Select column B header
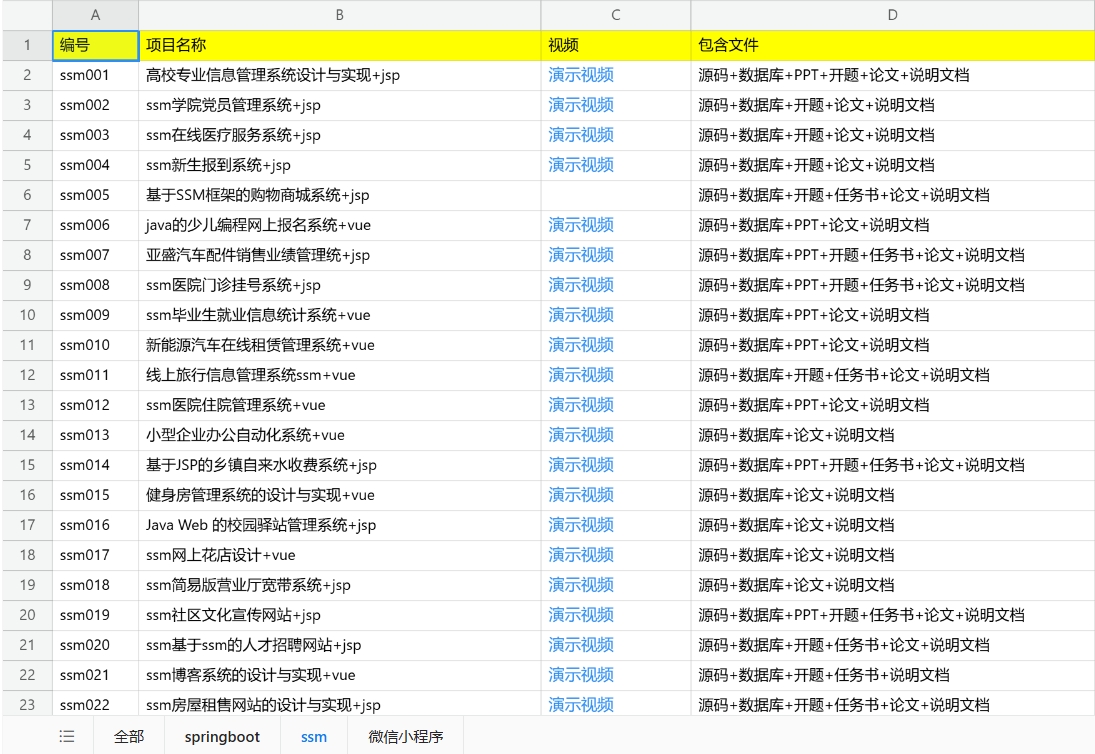Screen dimensions: 1095x754 tap(339, 15)
